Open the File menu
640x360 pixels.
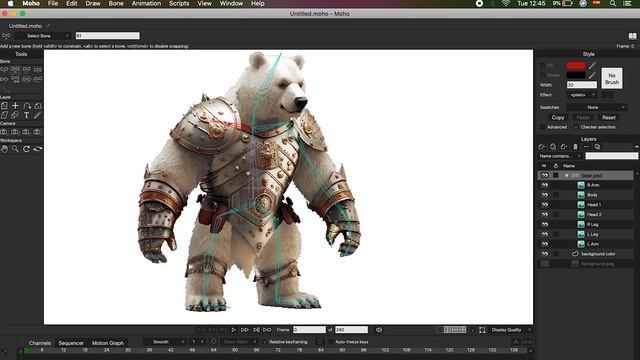coord(53,3)
